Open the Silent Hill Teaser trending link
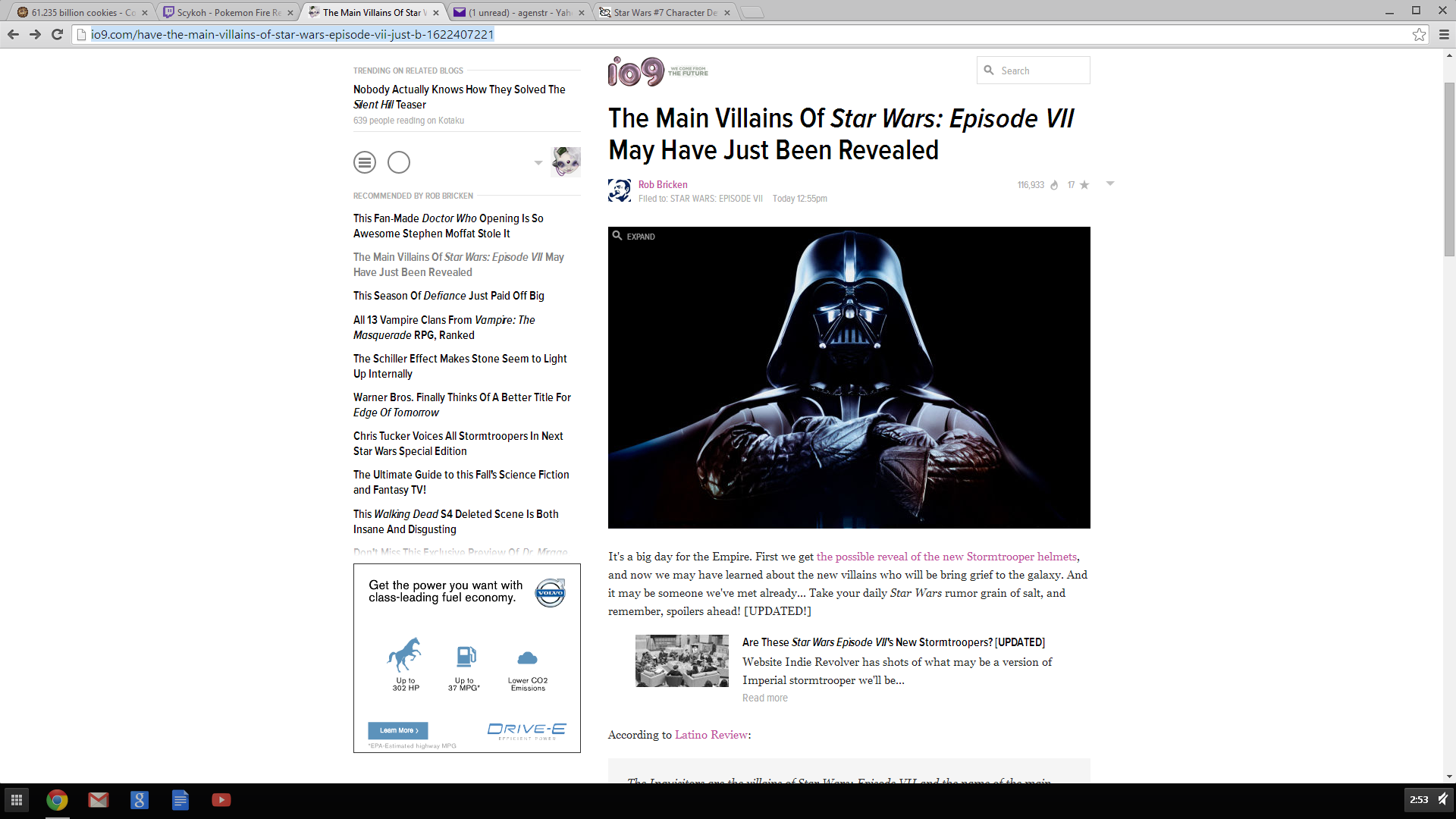The width and height of the screenshot is (1456, 819). [x=460, y=97]
